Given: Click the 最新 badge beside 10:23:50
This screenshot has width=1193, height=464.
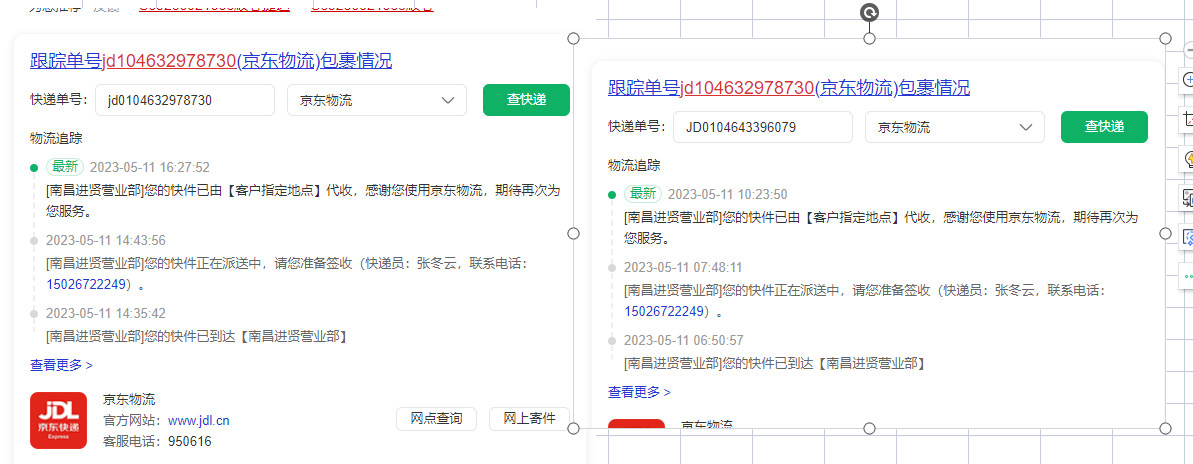Looking at the screenshot, I should 643,194.
